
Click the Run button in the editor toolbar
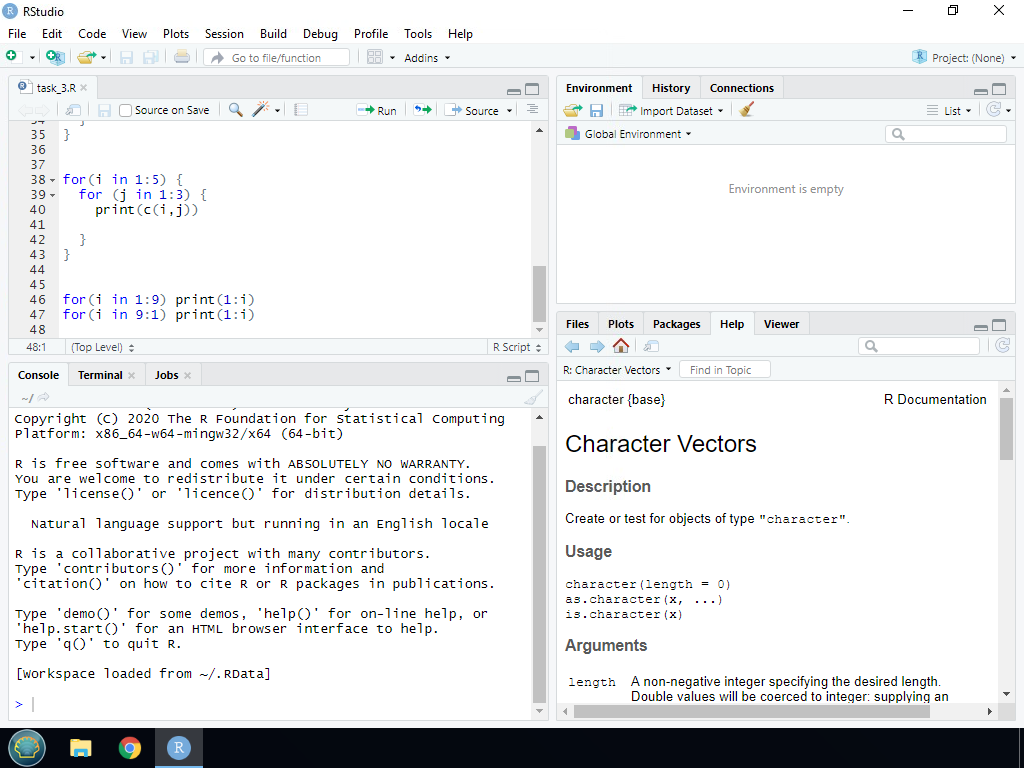(x=377, y=110)
